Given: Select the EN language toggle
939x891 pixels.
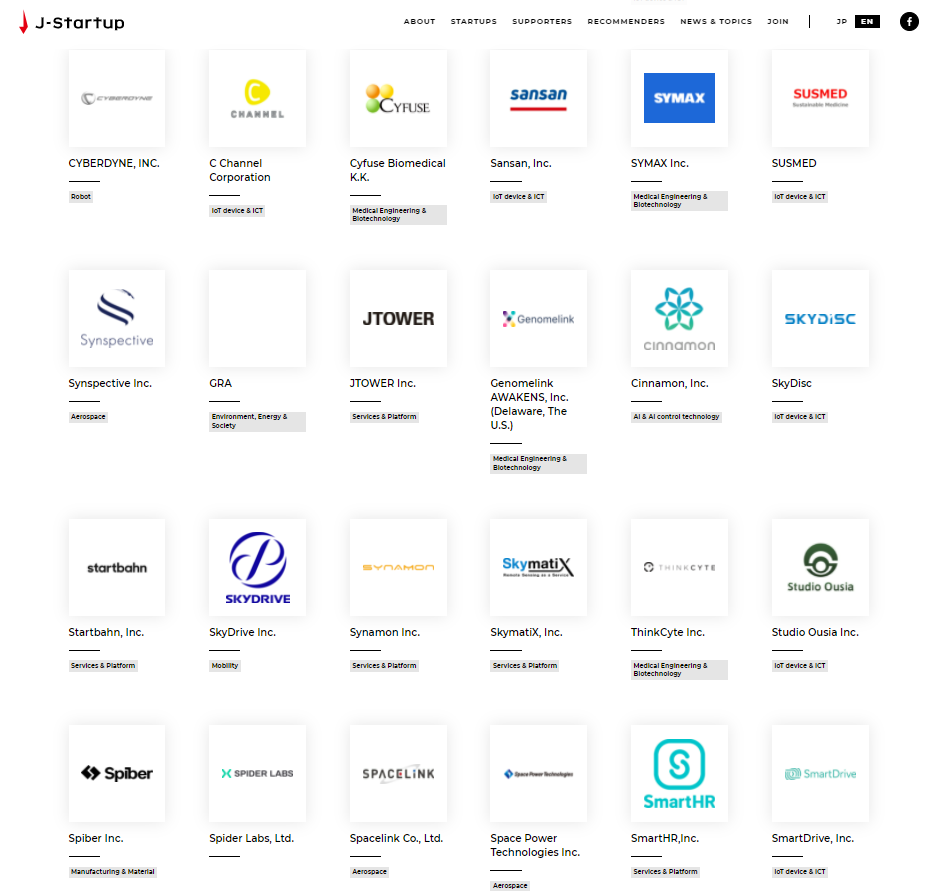Looking at the screenshot, I should (867, 22).
